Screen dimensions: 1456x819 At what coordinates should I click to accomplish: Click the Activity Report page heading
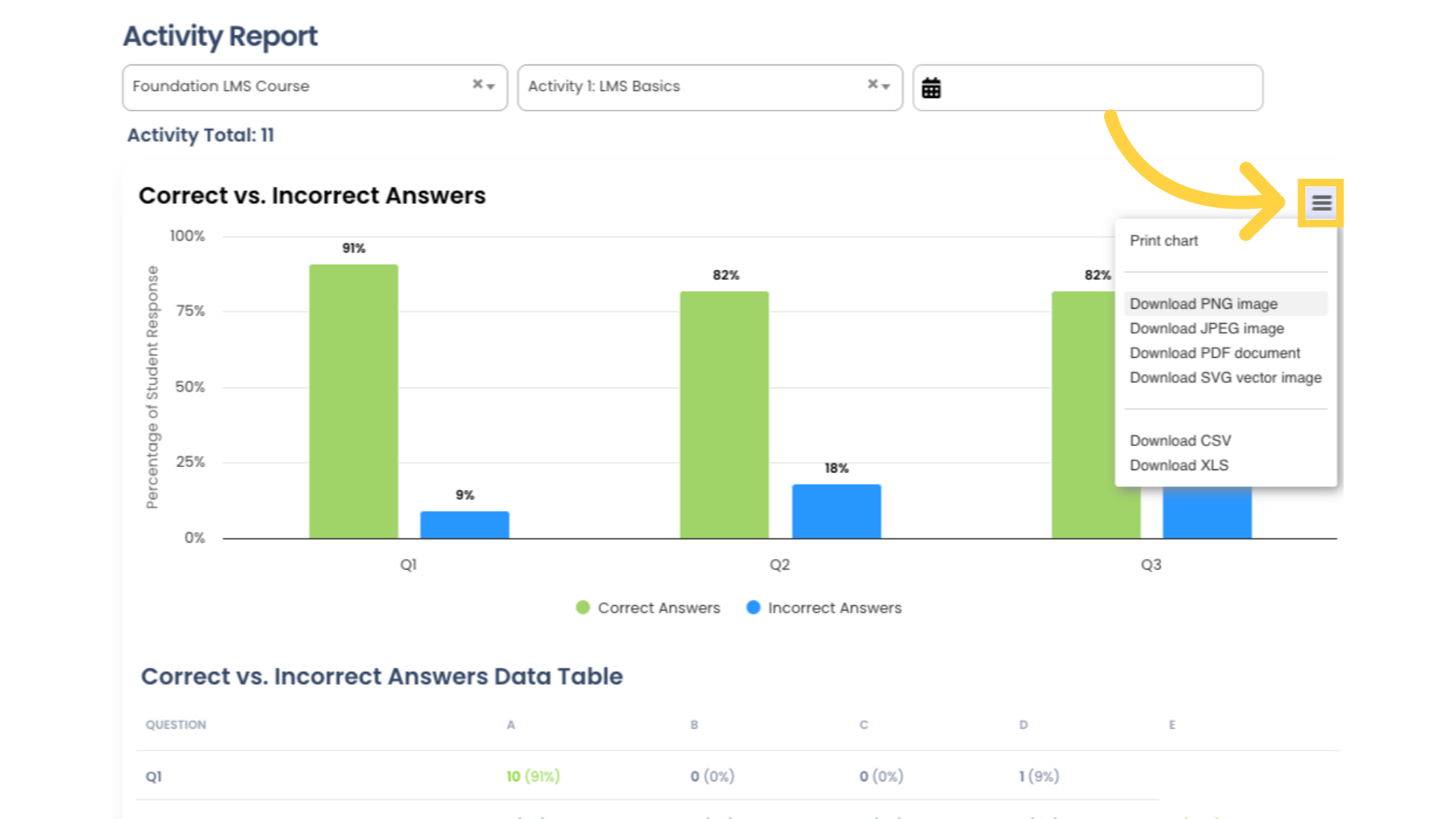pyautogui.click(x=220, y=36)
